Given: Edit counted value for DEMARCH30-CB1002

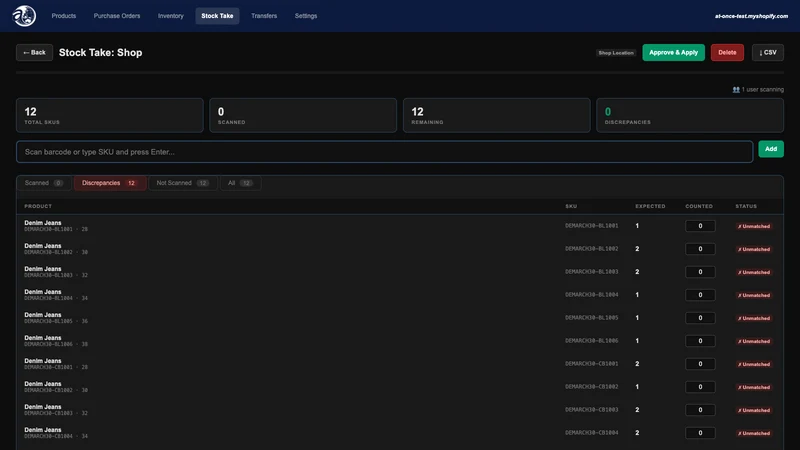Looking at the screenshot, I should pyautogui.click(x=700, y=387).
